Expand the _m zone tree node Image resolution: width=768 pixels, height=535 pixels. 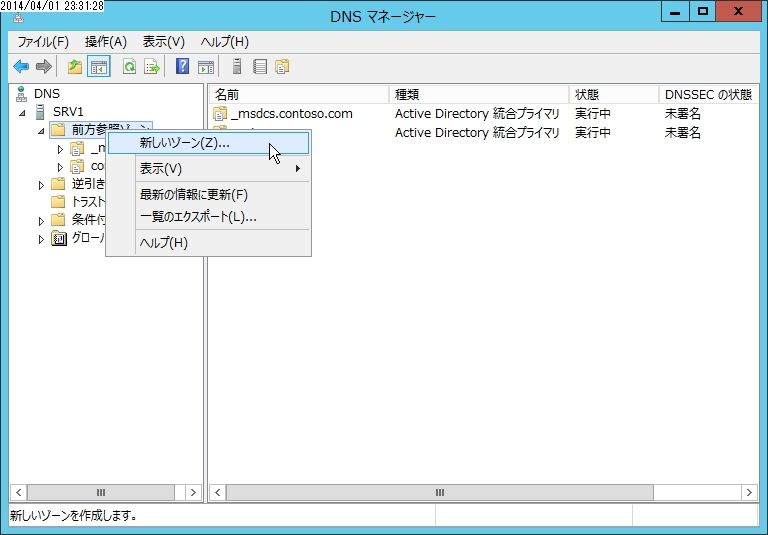coord(60,149)
